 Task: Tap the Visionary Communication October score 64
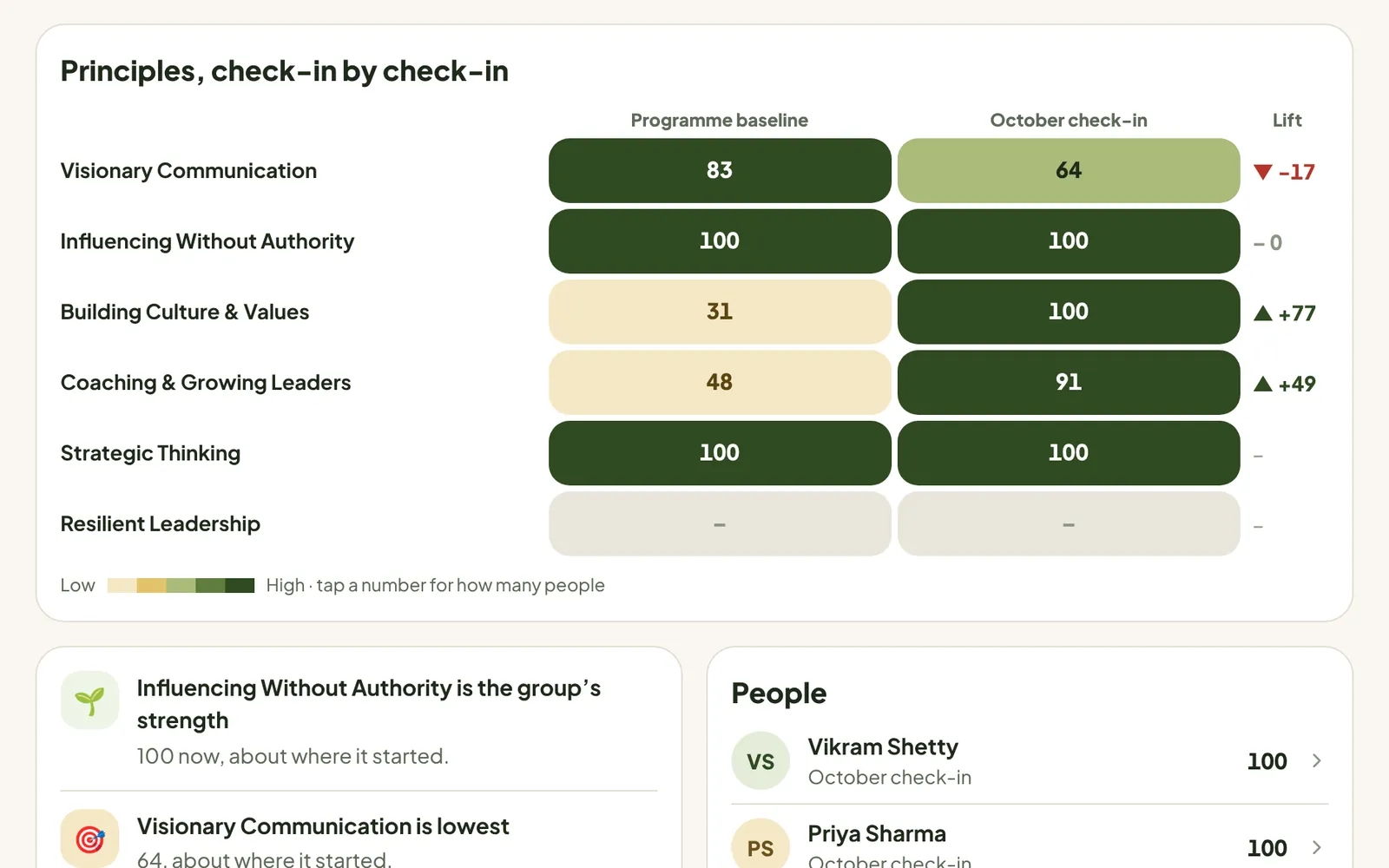coord(1069,170)
